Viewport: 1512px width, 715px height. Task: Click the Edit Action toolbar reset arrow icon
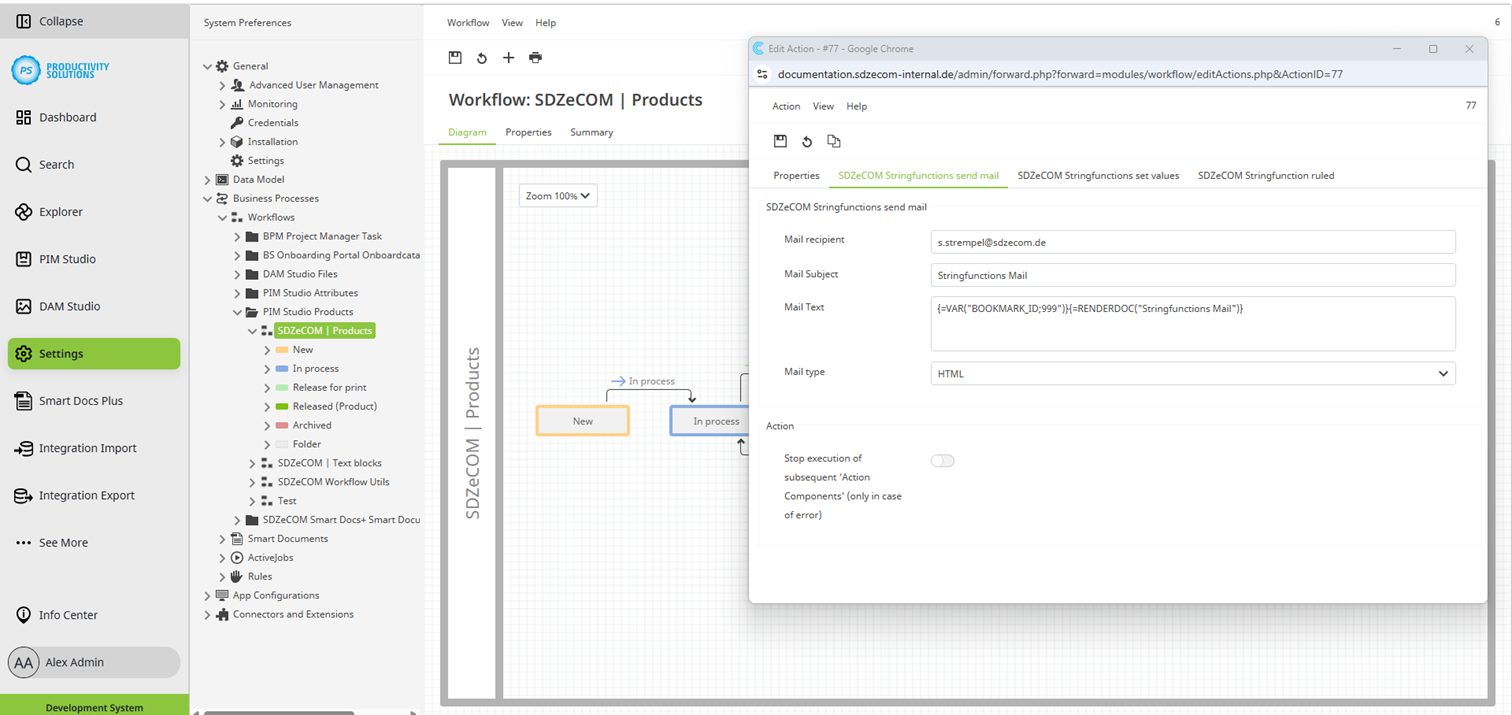pos(807,141)
